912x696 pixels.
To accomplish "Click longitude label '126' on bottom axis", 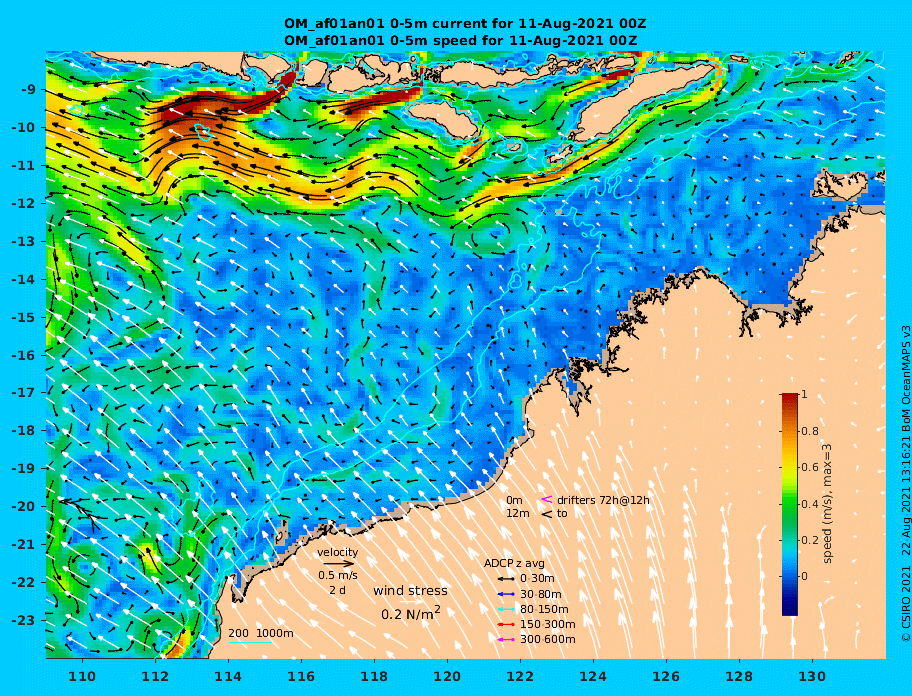I will coord(666,676).
